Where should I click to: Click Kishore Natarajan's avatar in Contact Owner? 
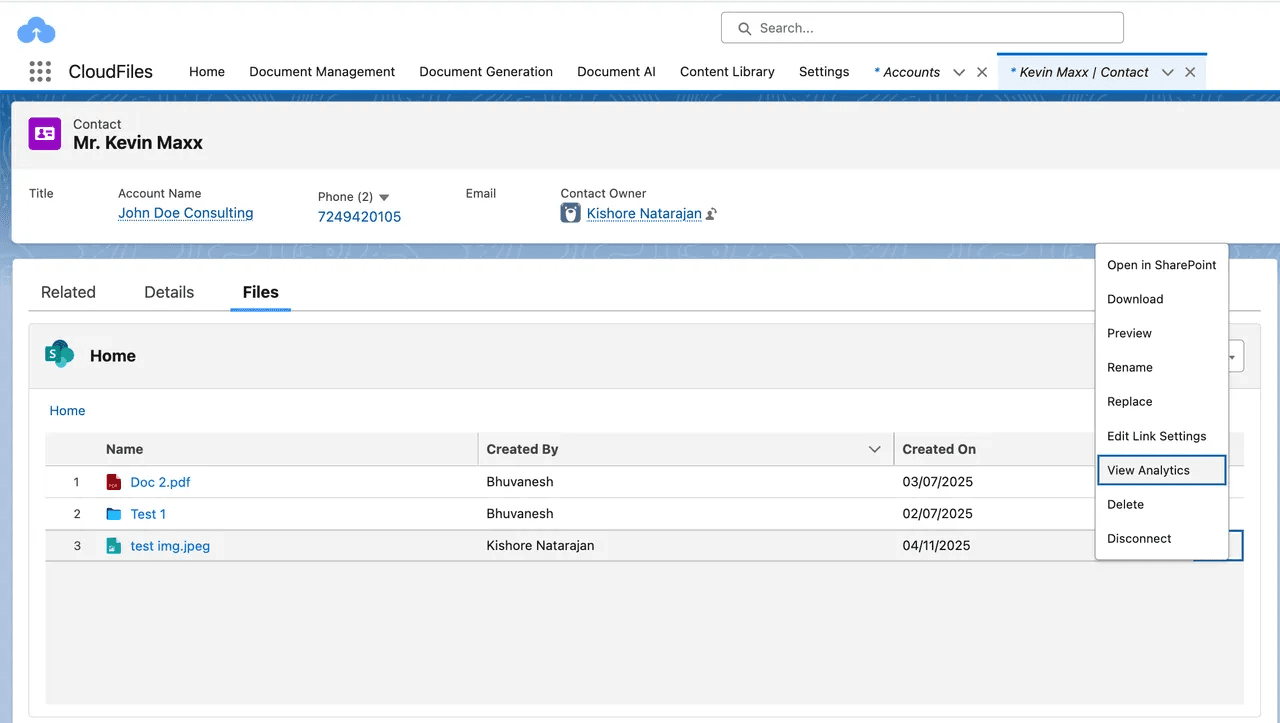570,213
